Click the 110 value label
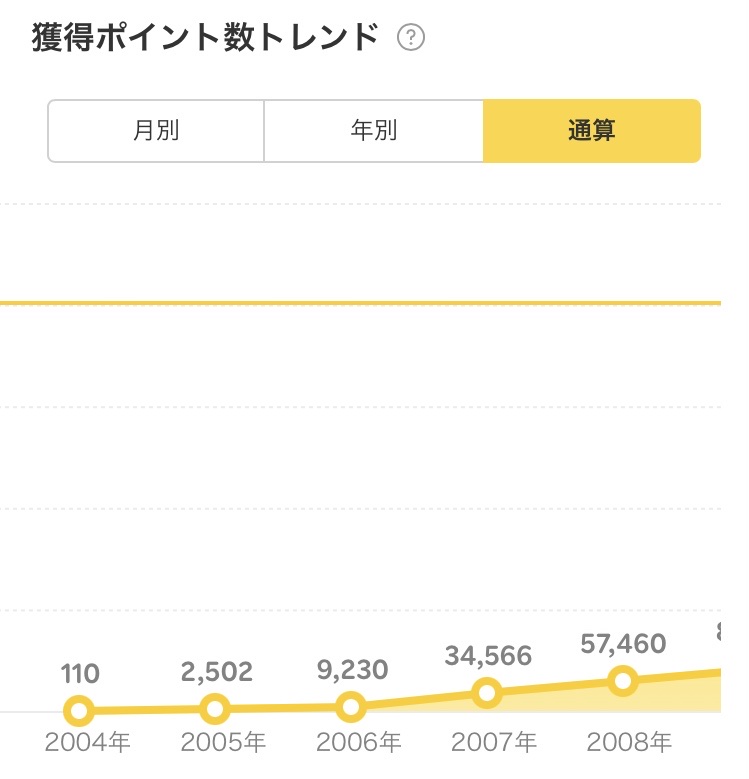The image size is (749, 779). pyautogui.click(x=80, y=674)
